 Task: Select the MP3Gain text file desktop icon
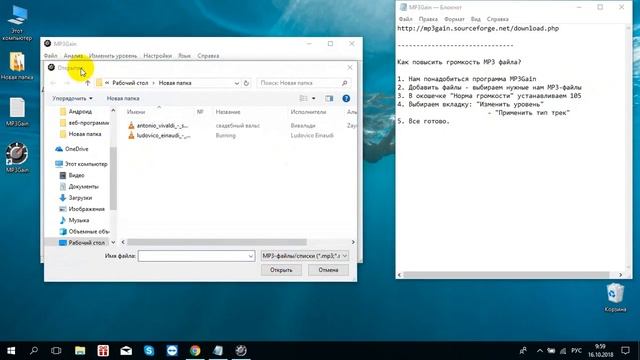(x=17, y=111)
